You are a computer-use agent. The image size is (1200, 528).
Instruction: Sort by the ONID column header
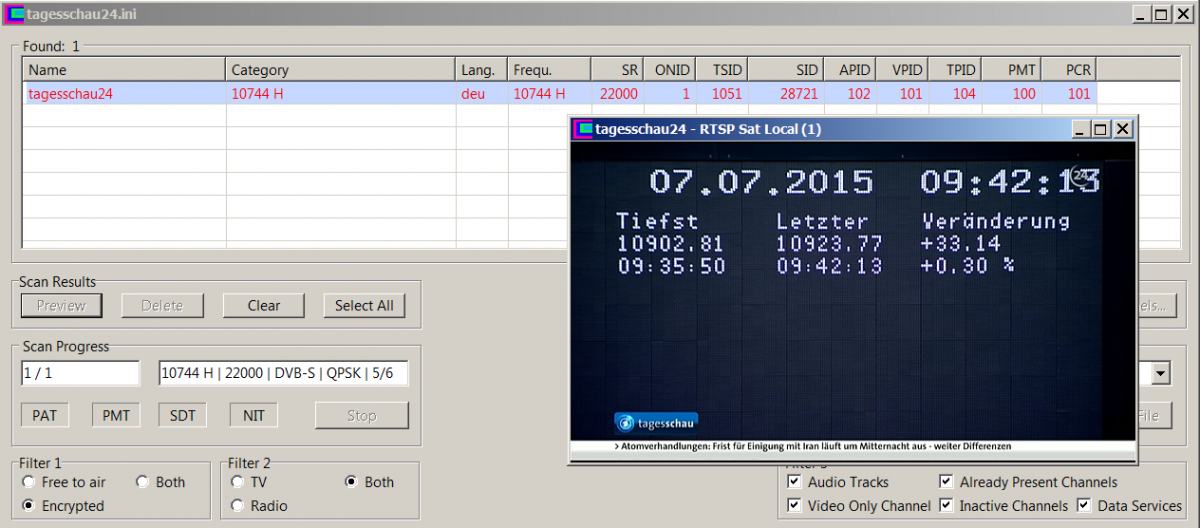671,70
